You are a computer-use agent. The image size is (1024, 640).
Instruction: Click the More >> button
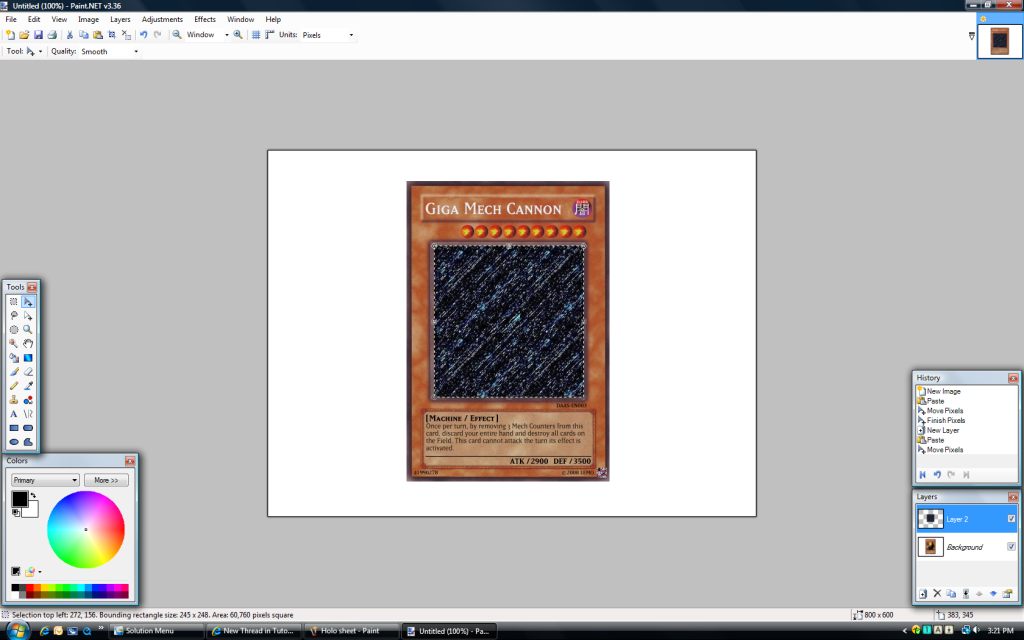click(106, 480)
